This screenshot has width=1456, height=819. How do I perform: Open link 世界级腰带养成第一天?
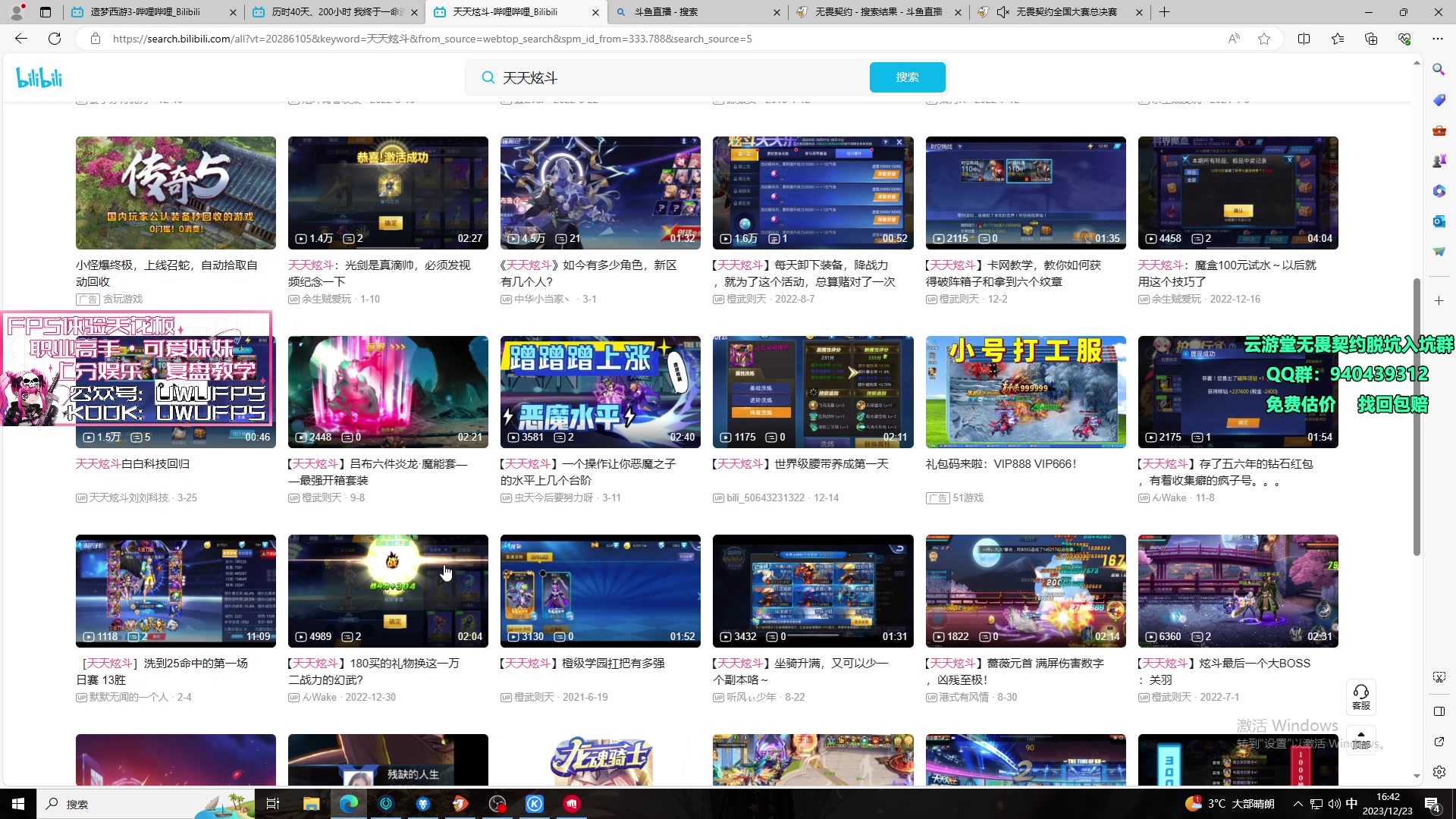pos(801,463)
